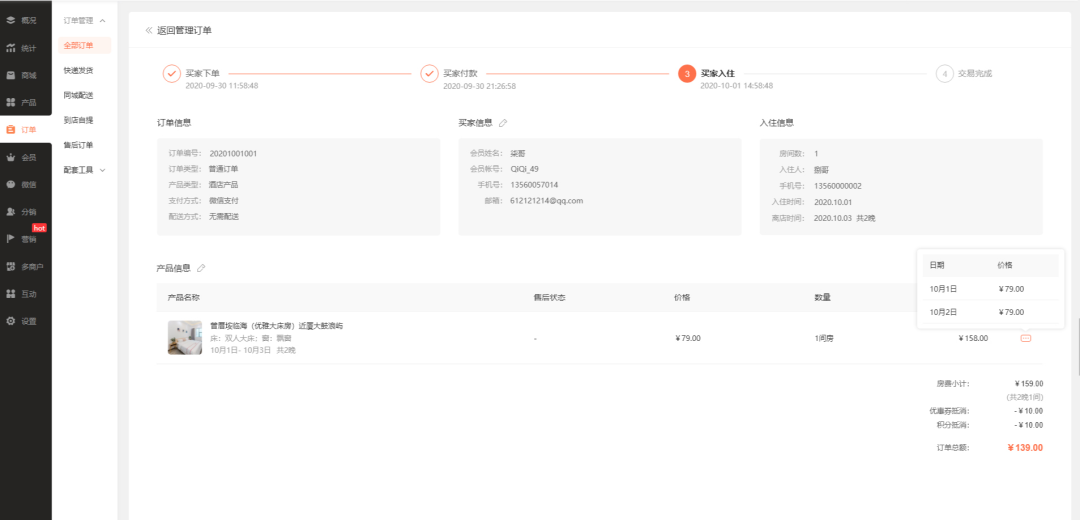Open the 统计 statistics section
The width and height of the screenshot is (1080, 520).
pos(22,48)
